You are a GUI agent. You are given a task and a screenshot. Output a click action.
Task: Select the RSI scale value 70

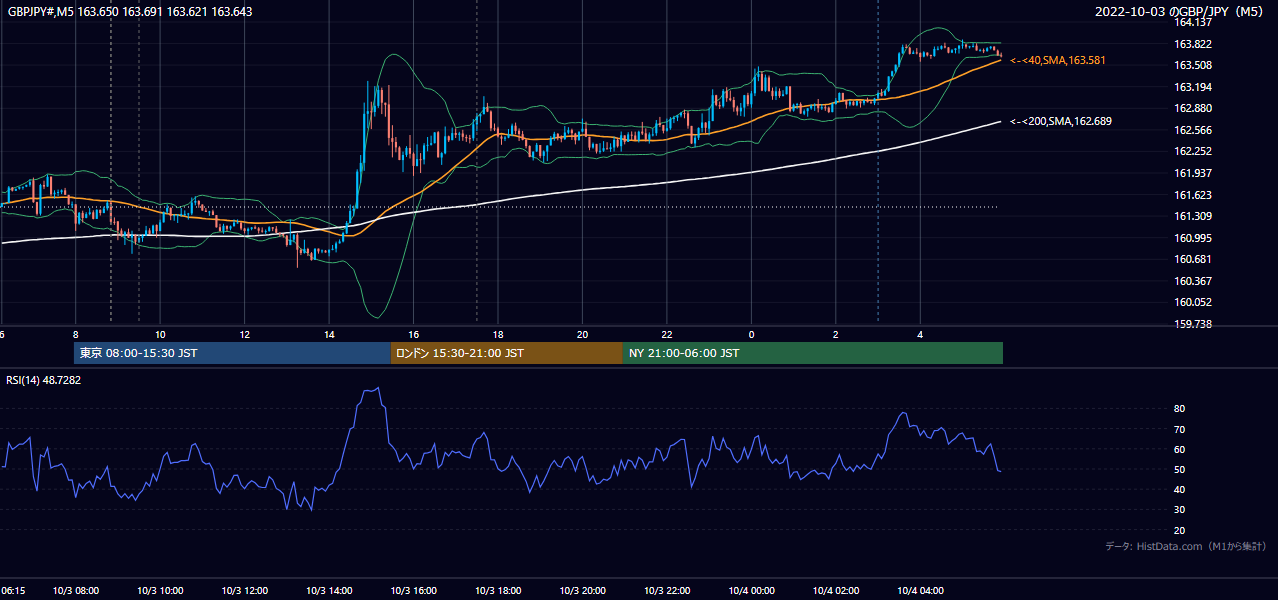(x=1179, y=429)
